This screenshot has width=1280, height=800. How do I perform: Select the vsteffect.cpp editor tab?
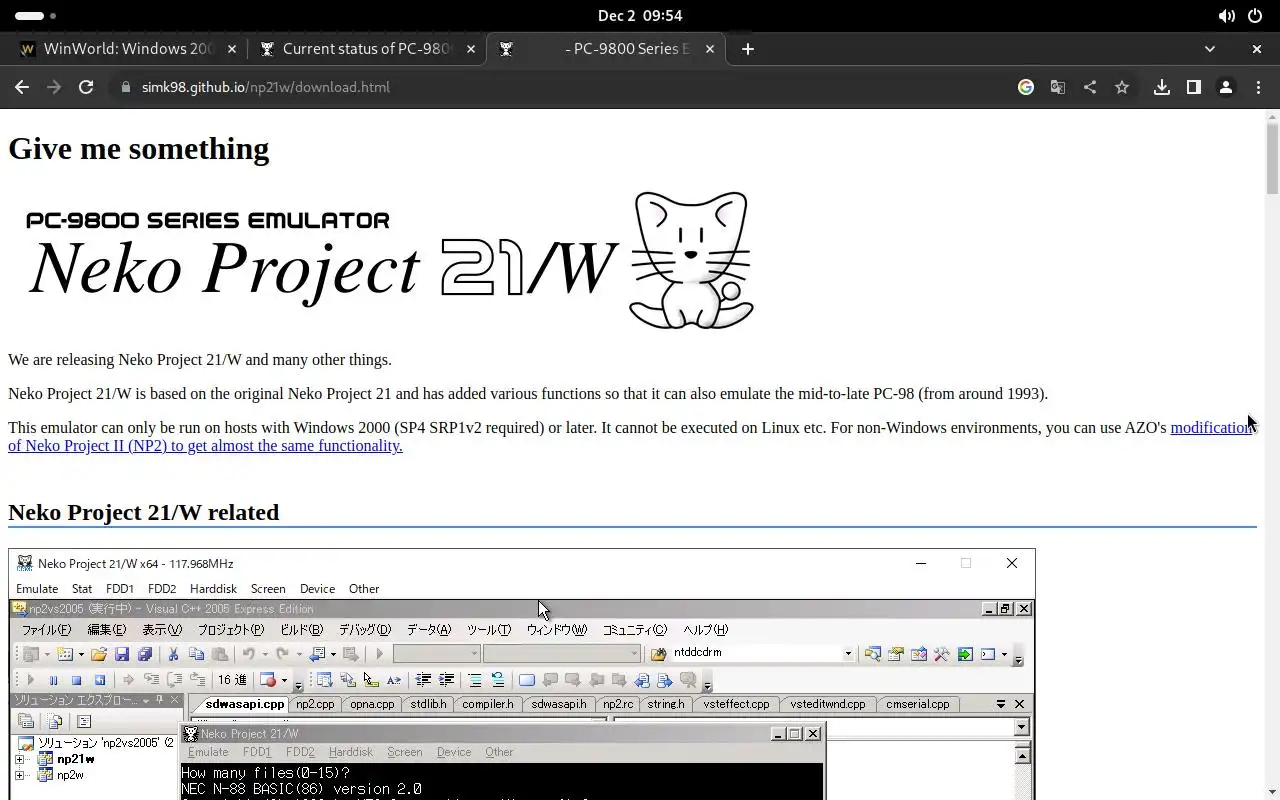pyautogui.click(x=736, y=704)
